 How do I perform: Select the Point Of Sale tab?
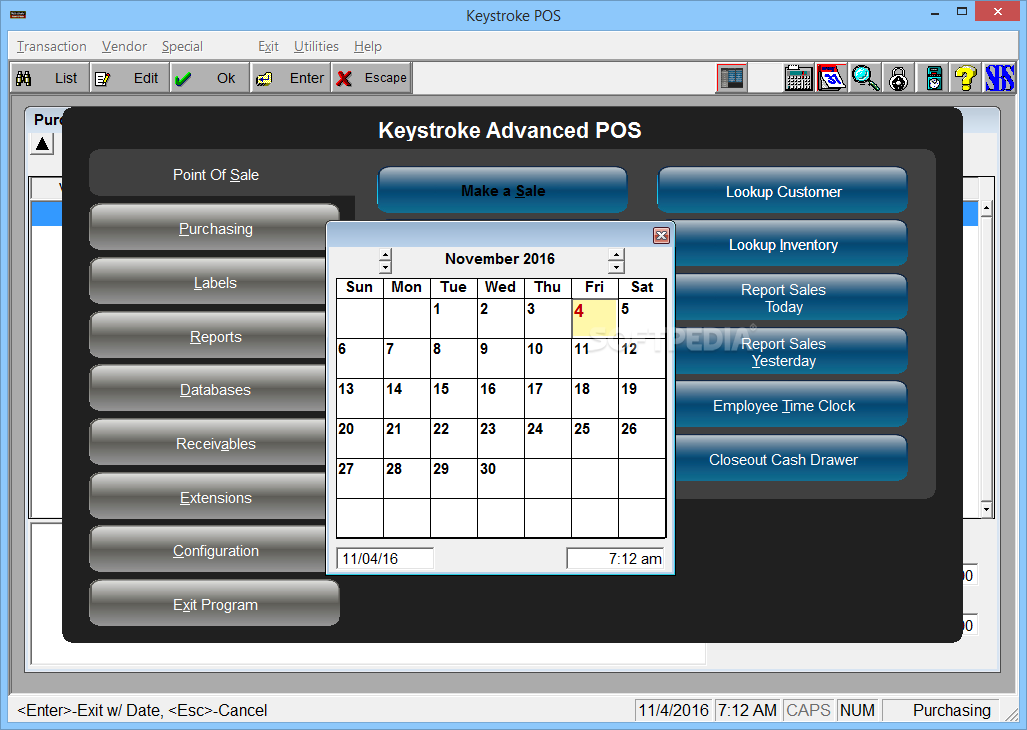215,175
